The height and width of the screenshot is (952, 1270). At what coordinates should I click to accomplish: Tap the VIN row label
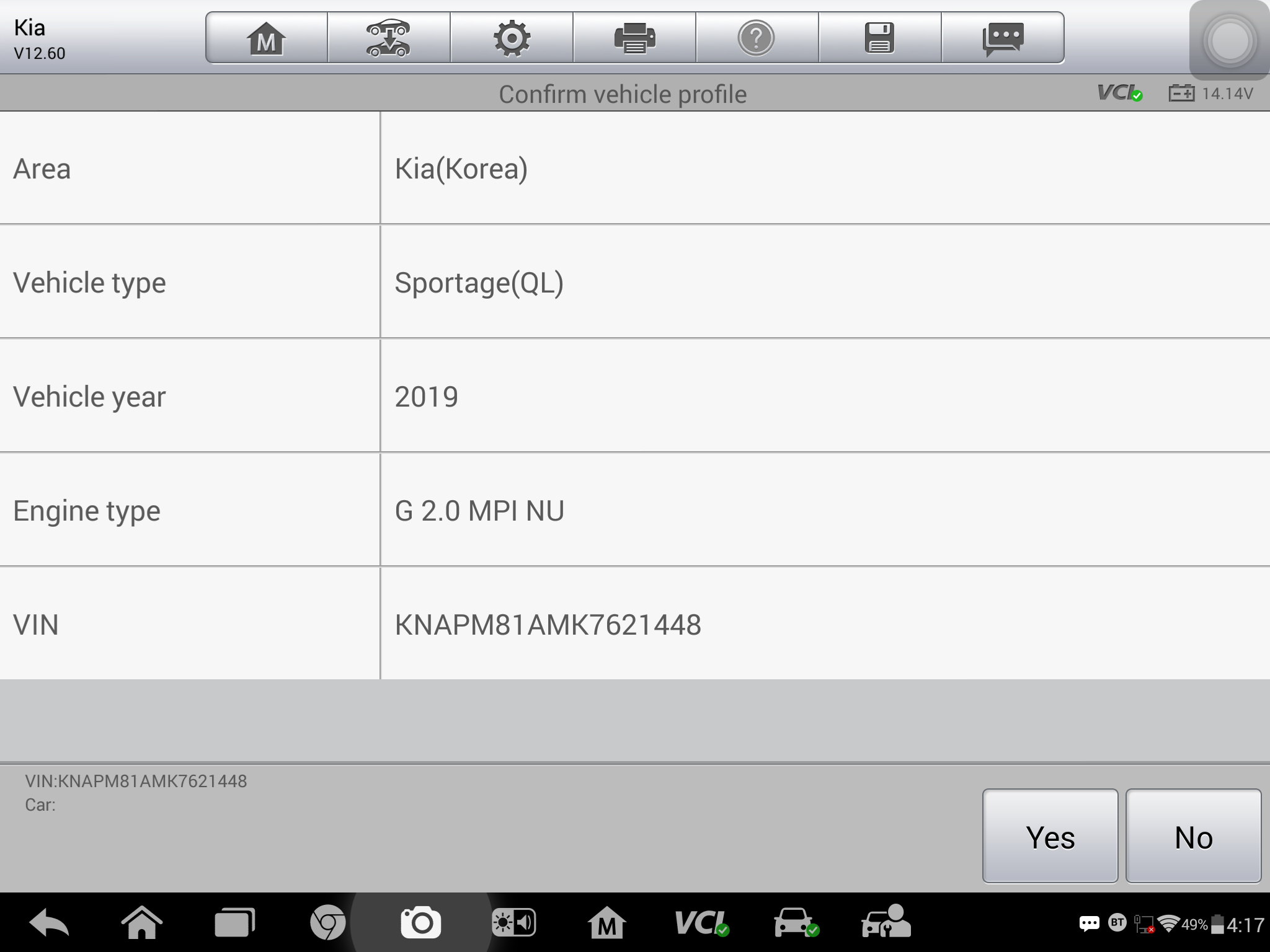(36, 625)
